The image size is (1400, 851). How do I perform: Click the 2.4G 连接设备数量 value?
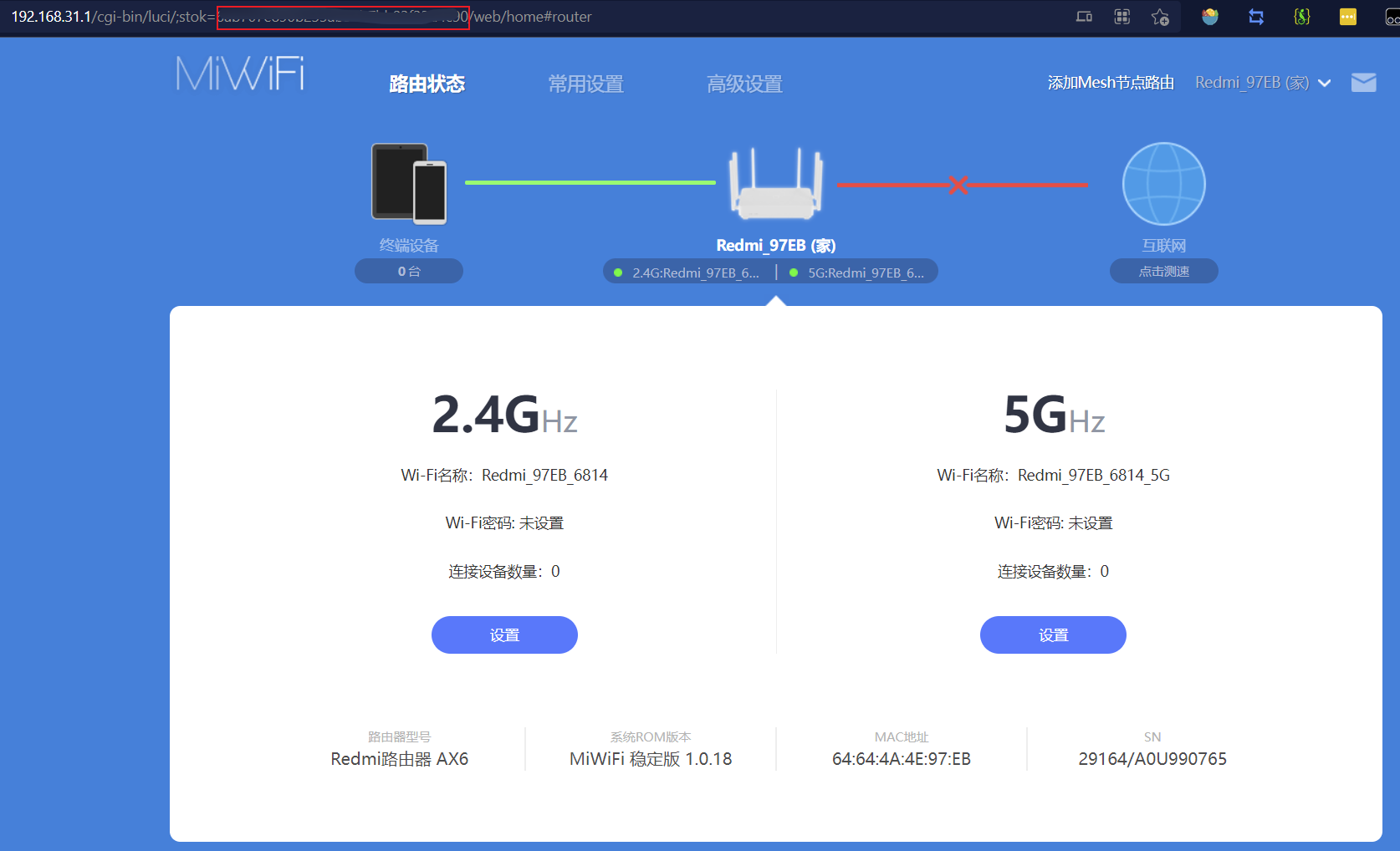(x=555, y=572)
